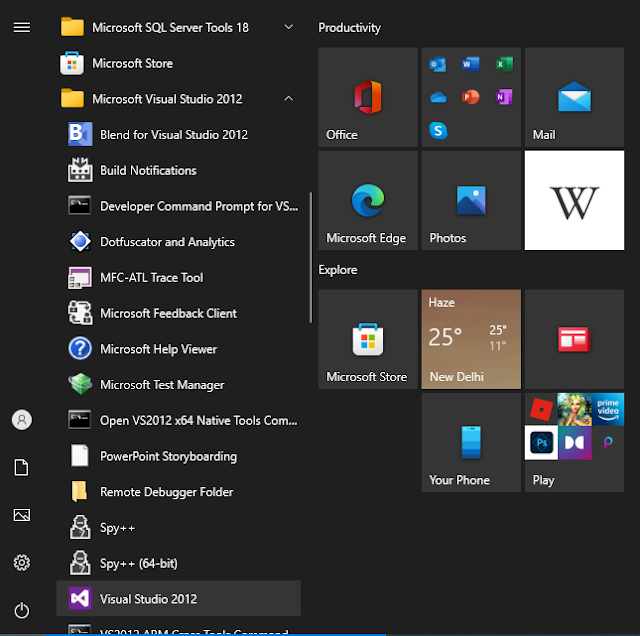Image resolution: width=640 pixels, height=636 pixels.
Task: Click the app list scrollbar thumb
Action: (311, 257)
